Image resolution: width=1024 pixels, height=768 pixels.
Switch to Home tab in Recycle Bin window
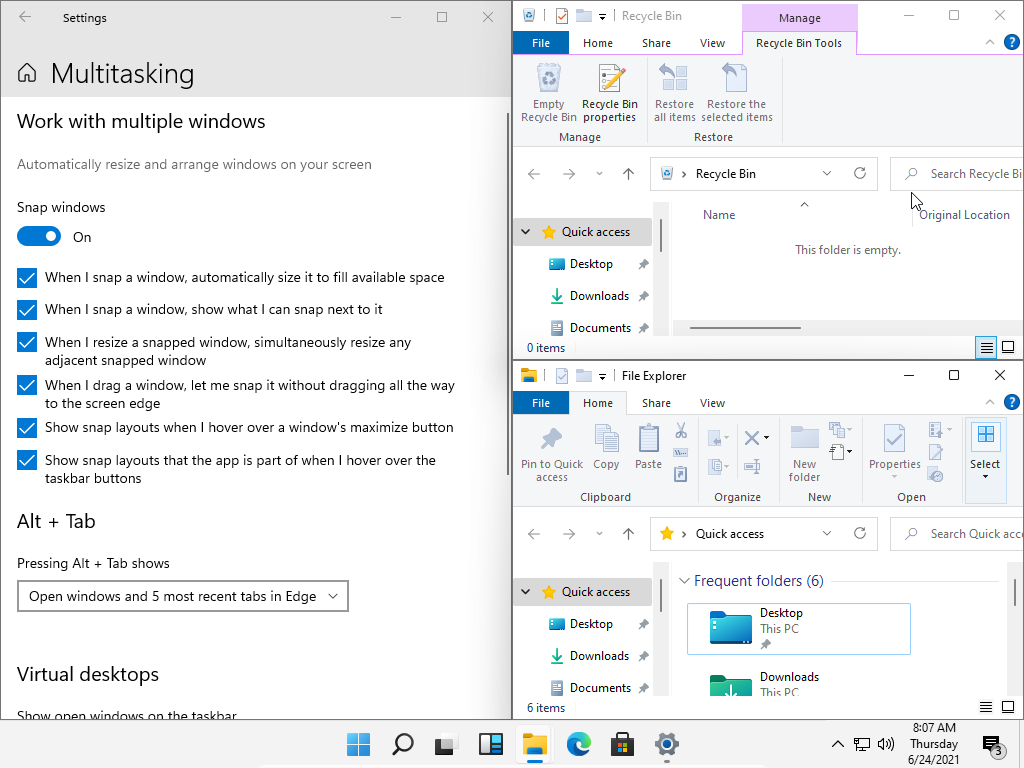point(598,43)
